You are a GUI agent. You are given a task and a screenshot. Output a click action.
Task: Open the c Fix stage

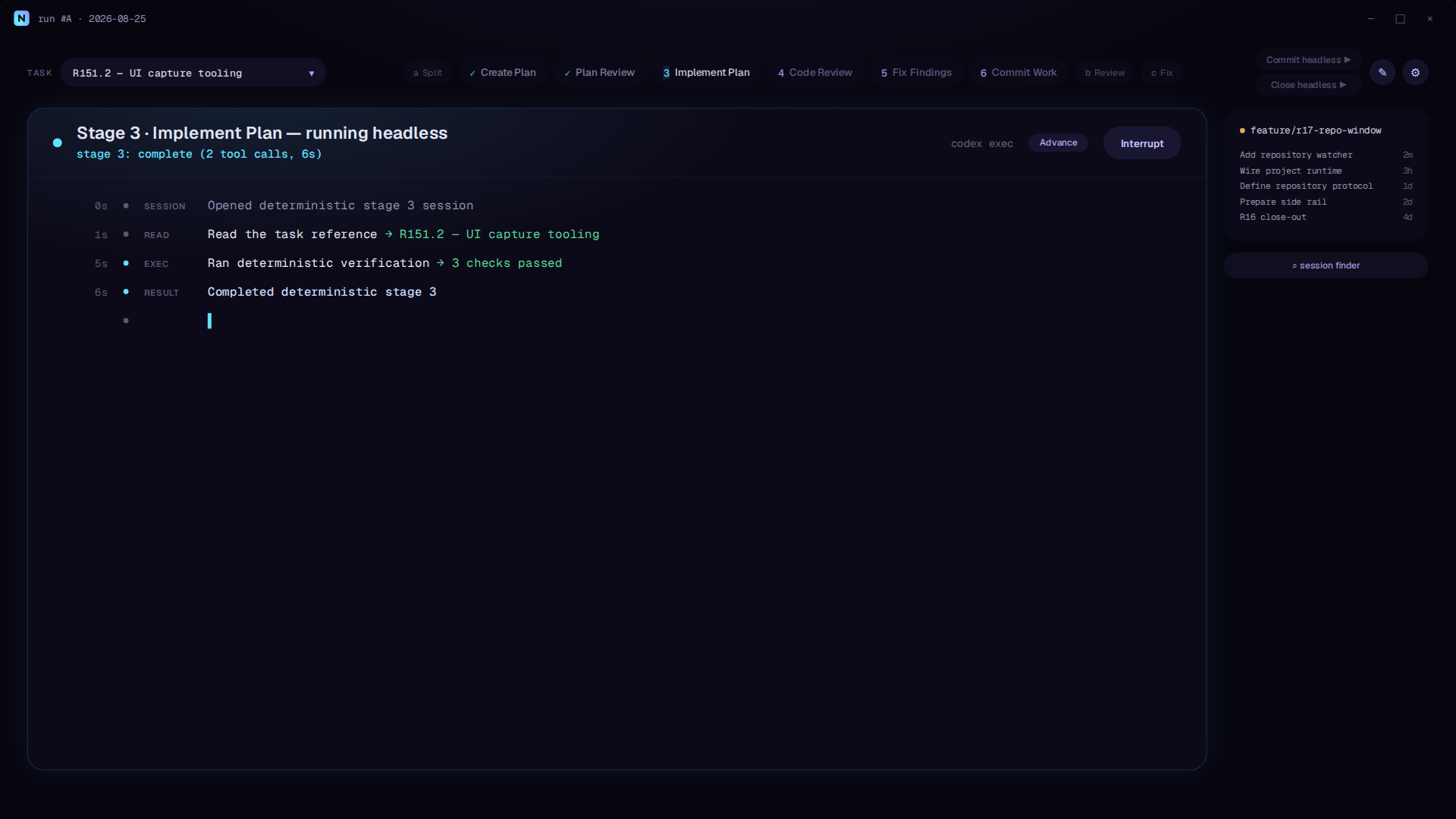1162,73
